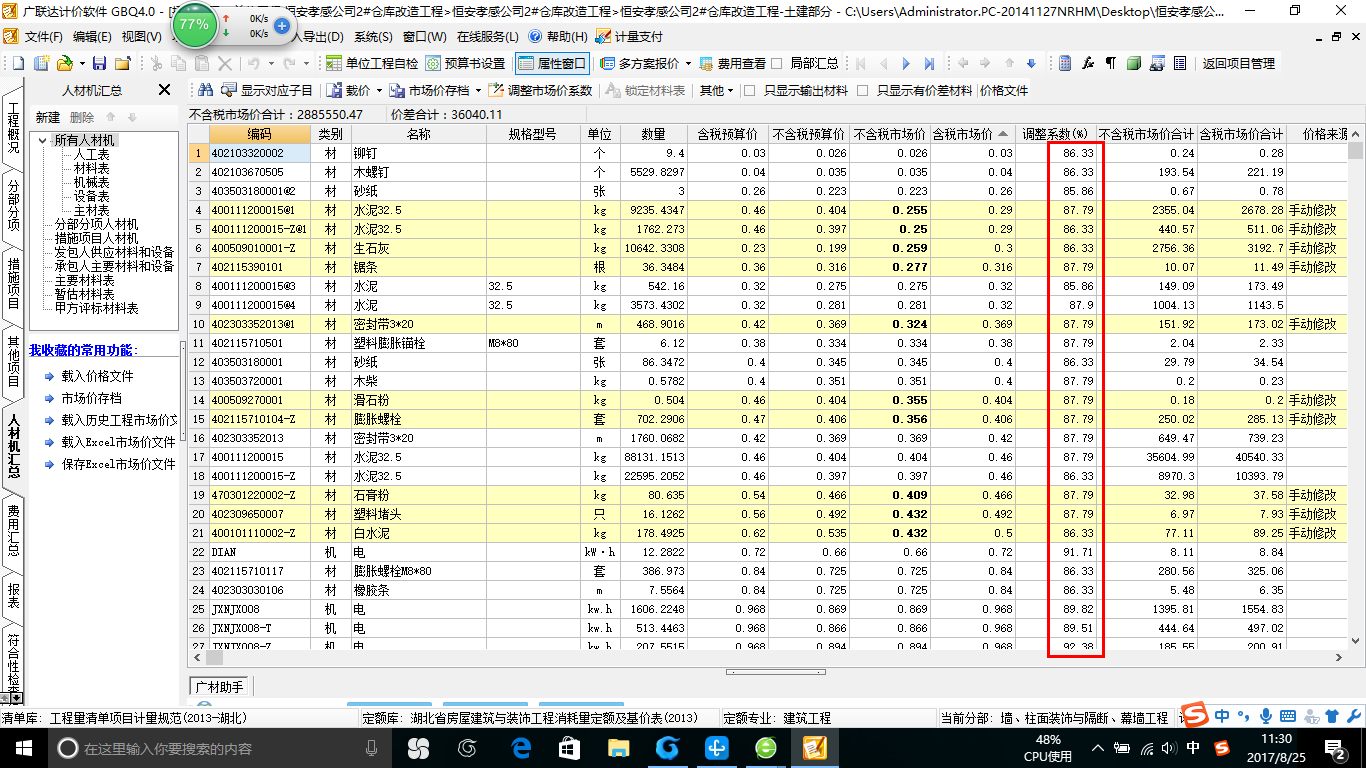The image size is (1366, 768).
Task: Open 系统(S) menu
Action: tap(373, 36)
